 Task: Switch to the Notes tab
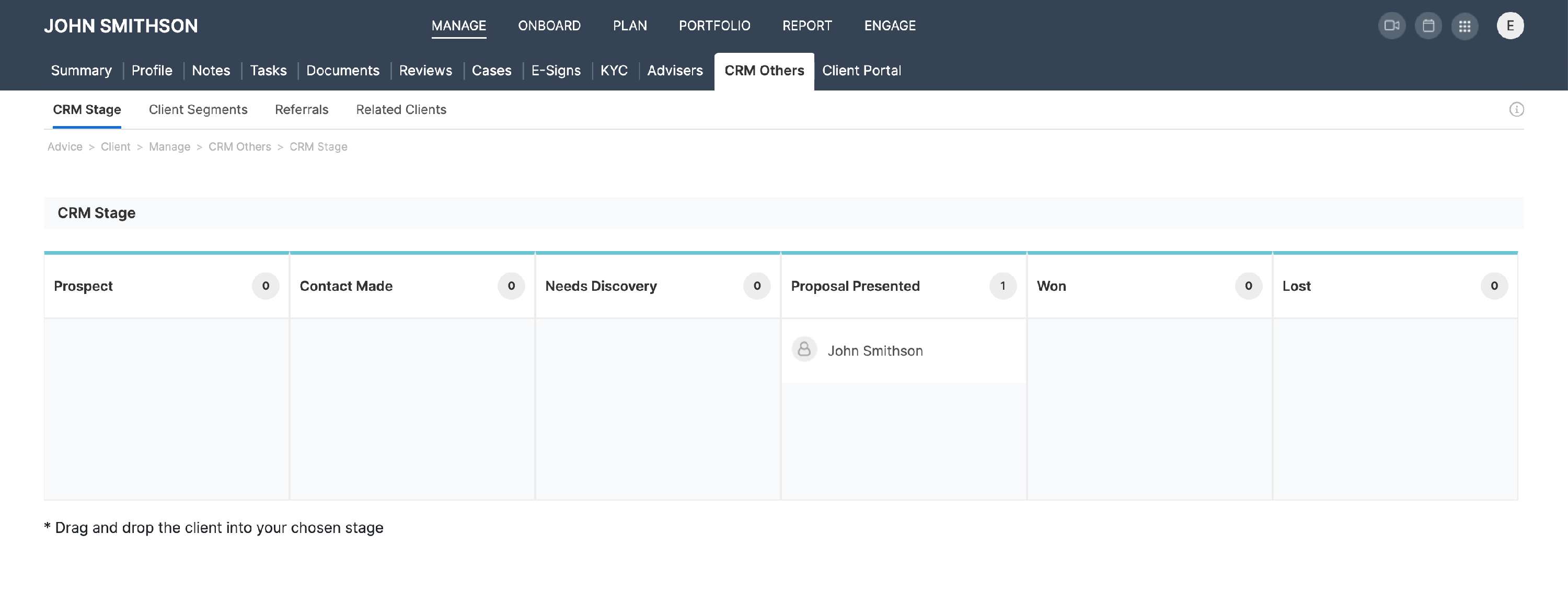coord(211,71)
